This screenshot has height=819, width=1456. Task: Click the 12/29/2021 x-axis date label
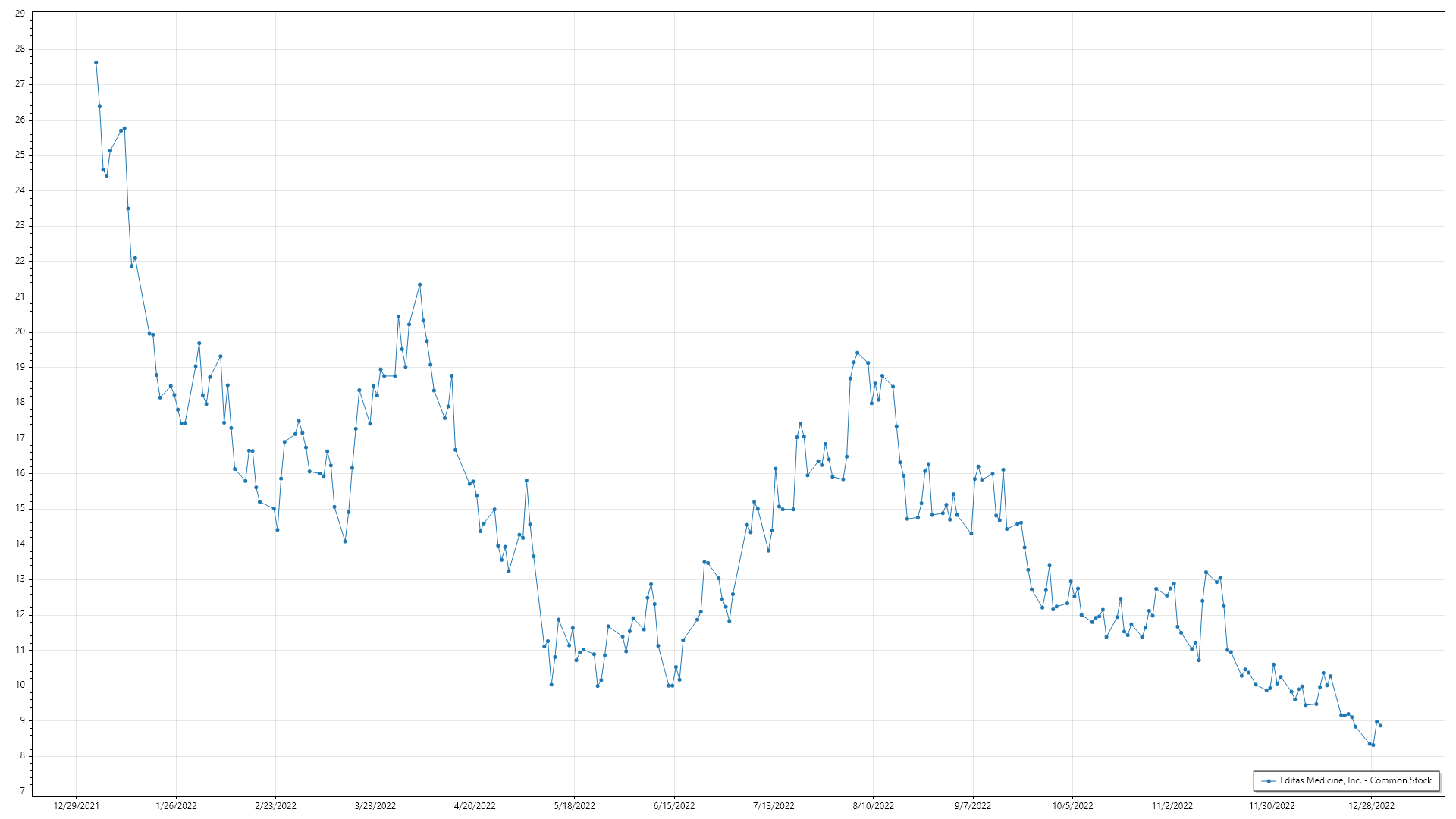[x=76, y=806]
